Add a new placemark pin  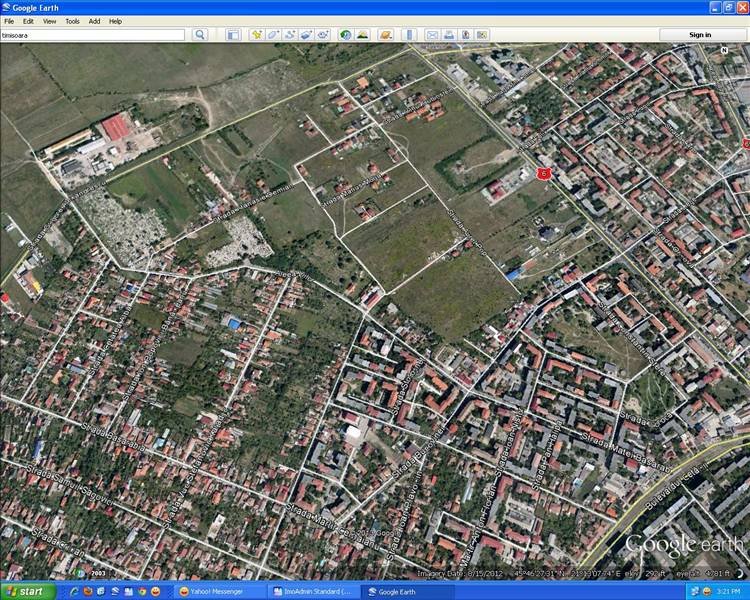[x=257, y=34]
